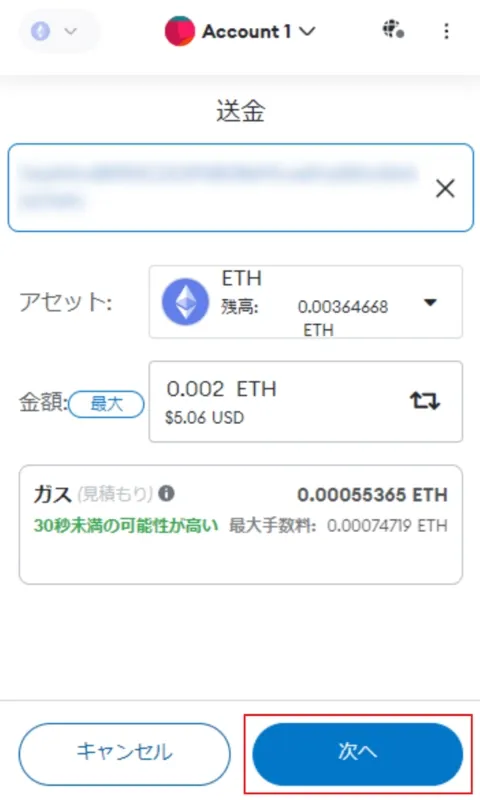Image resolution: width=480 pixels, height=800 pixels.
Task: Click the gas estimate info icon
Action: (166, 493)
